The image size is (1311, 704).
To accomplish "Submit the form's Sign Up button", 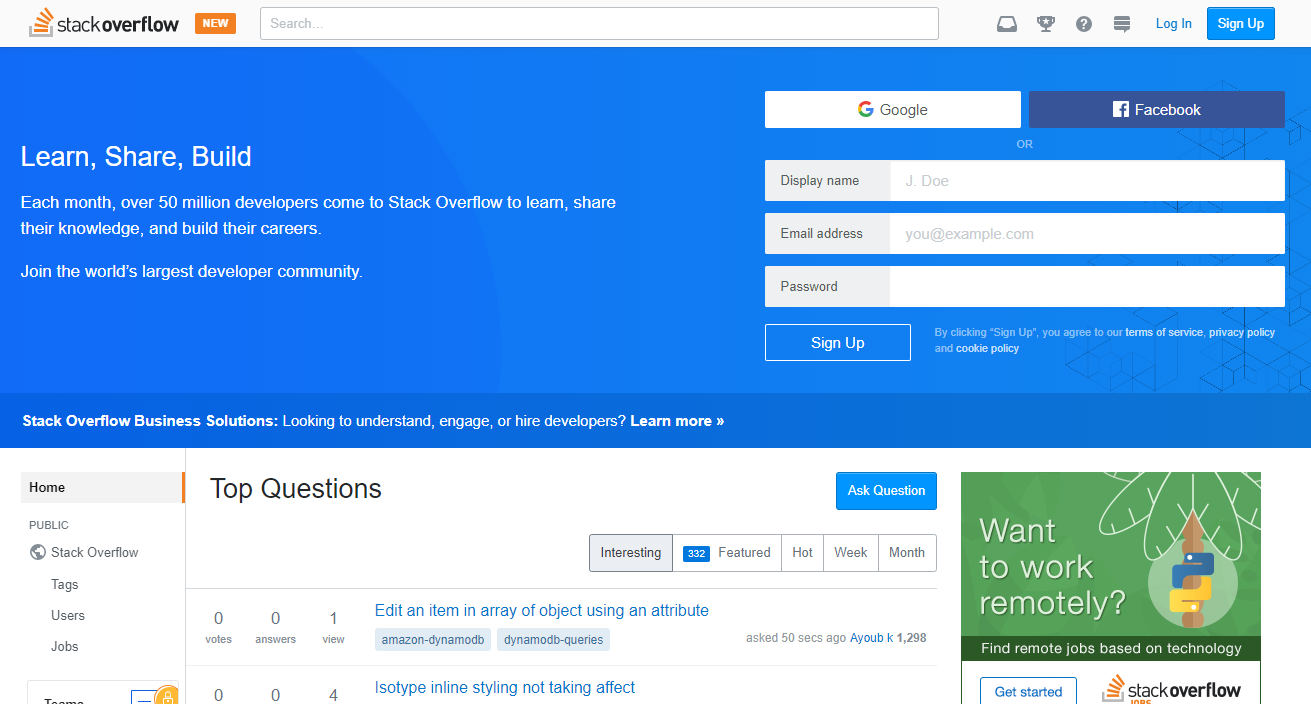I will (838, 342).
